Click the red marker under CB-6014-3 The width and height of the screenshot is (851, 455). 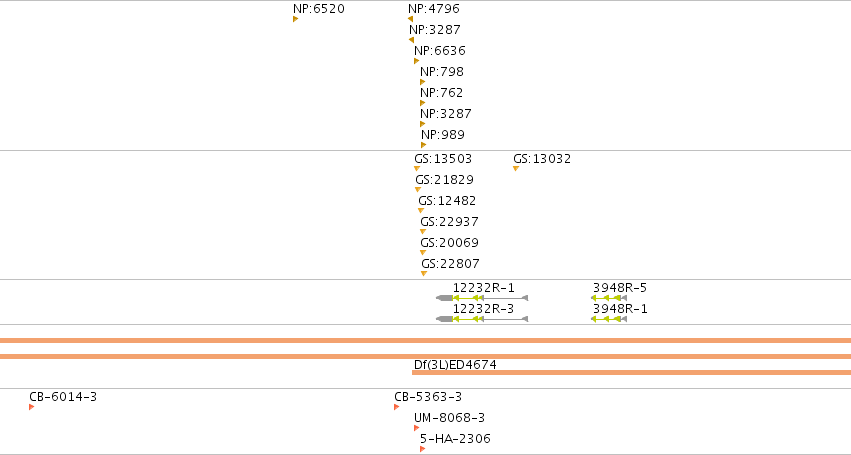[x=31, y=407]
